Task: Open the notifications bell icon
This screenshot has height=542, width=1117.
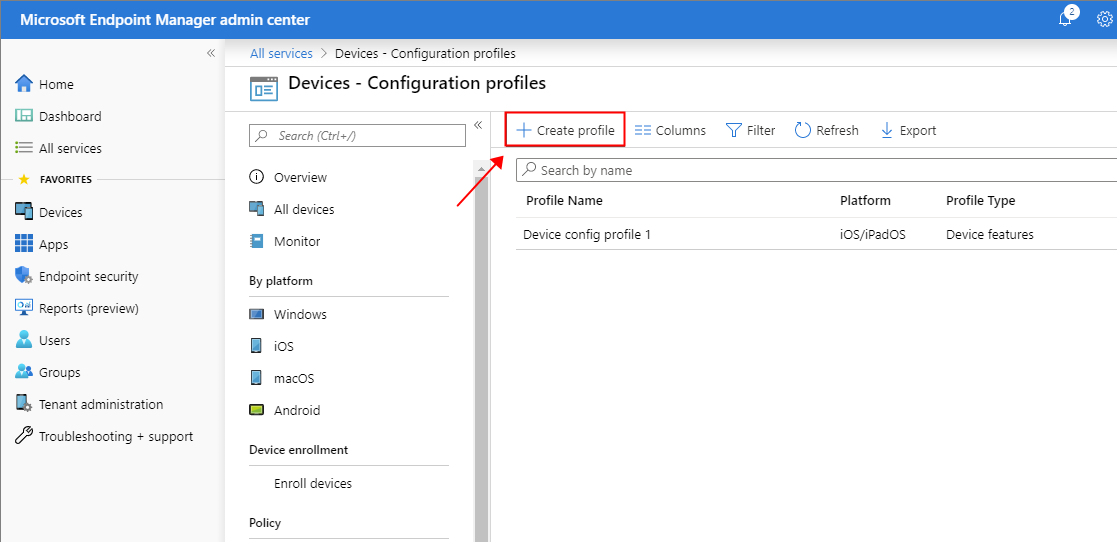Action: 1065,19
